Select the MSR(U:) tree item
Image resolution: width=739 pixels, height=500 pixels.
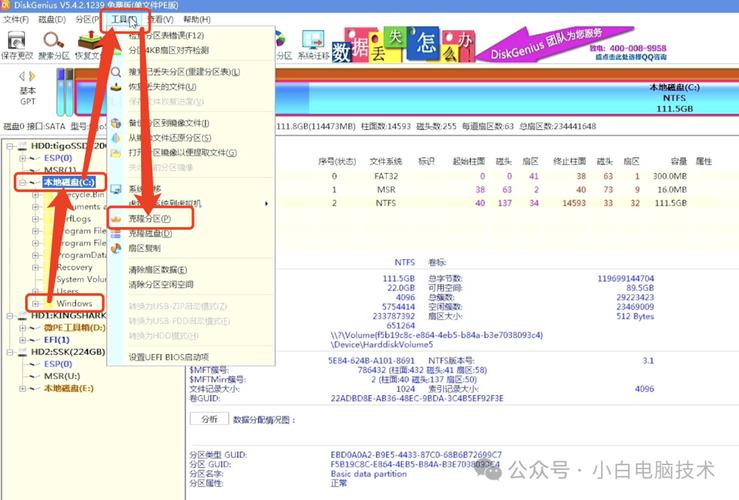(x=62, y=376)
